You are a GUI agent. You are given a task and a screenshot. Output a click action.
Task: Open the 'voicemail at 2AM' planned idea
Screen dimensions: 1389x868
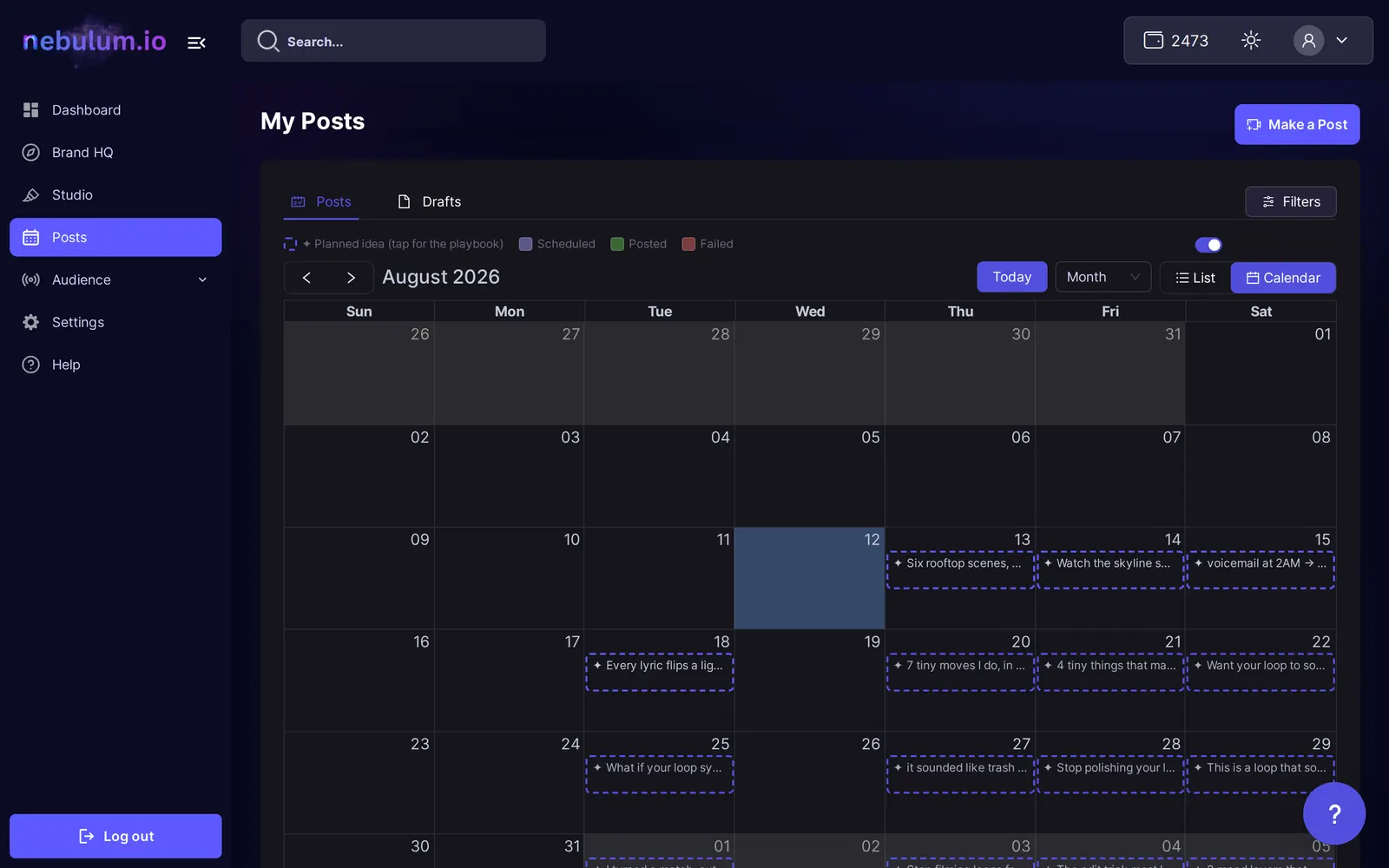tap(1261, 569)
